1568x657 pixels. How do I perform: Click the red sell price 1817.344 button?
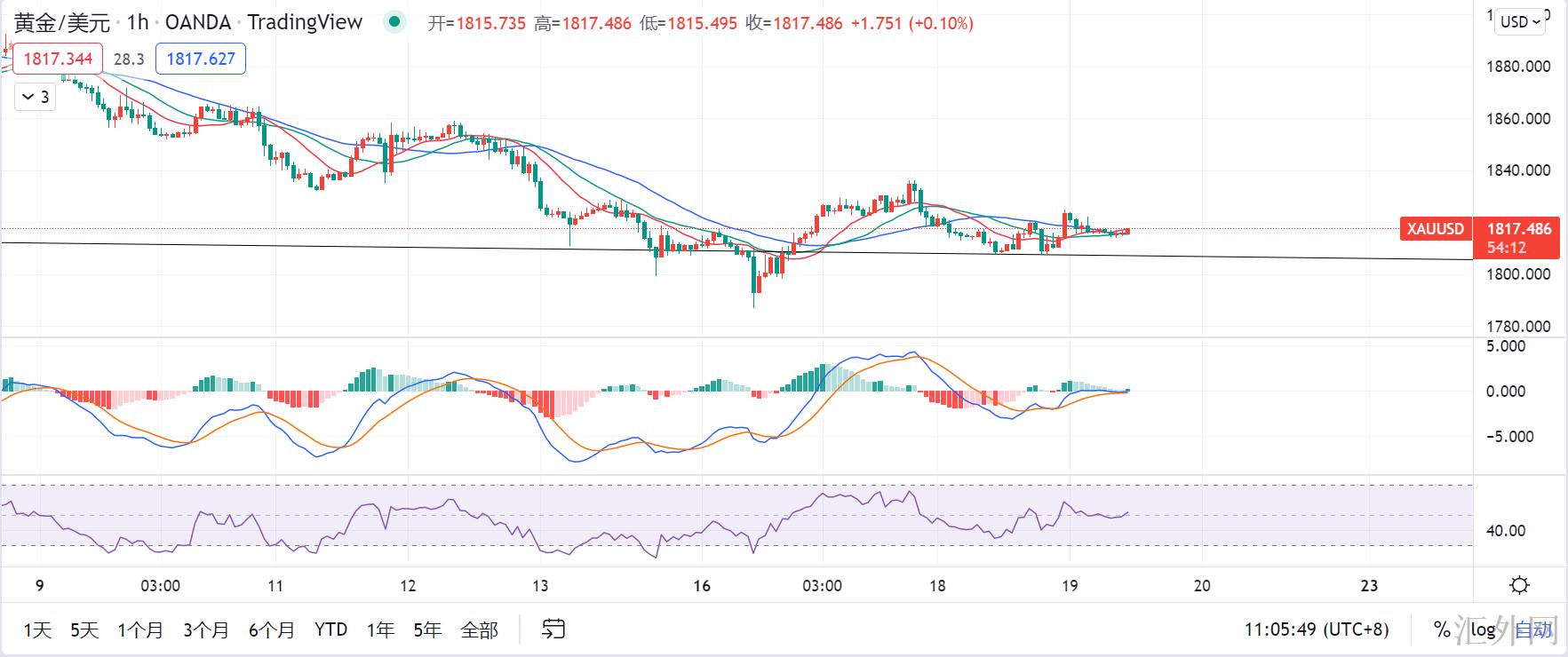pyautogui.click(x=58, y=59)
